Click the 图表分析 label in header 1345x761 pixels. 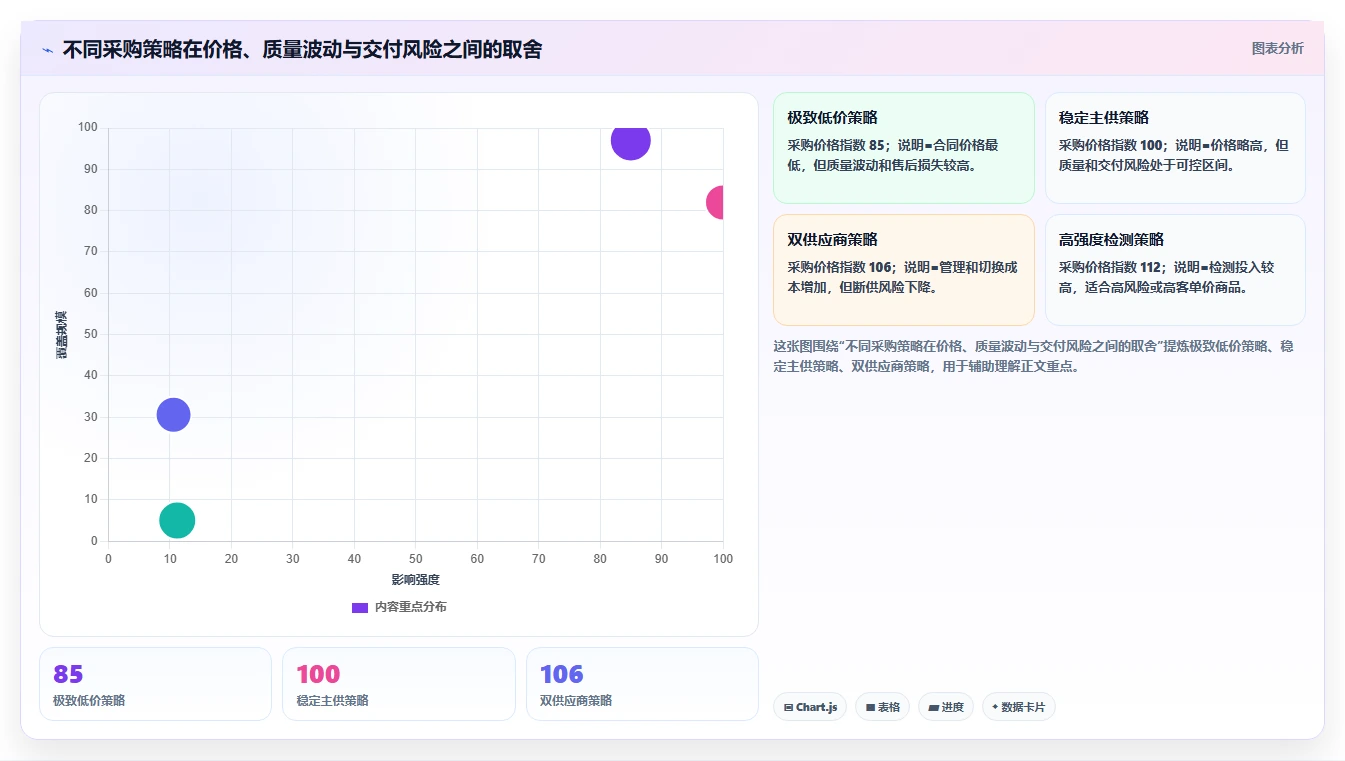(x=1277, y=48)
